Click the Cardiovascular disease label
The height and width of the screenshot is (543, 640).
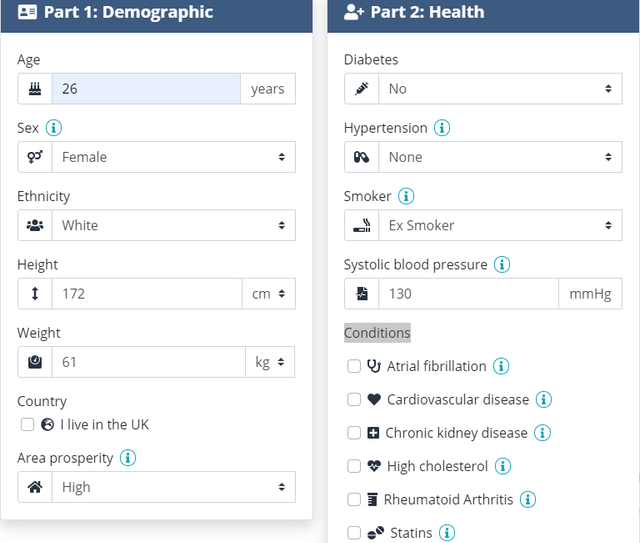tap(457, 400)
